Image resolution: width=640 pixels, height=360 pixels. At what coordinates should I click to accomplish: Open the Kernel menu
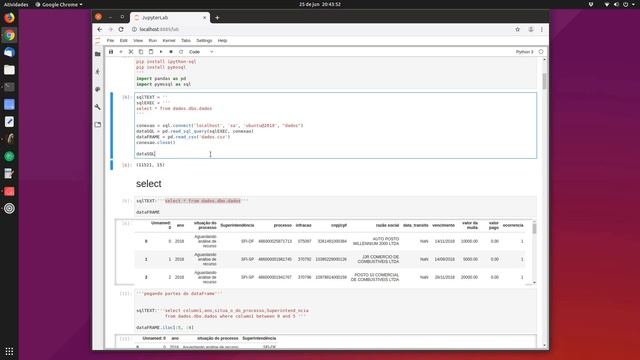169,41
